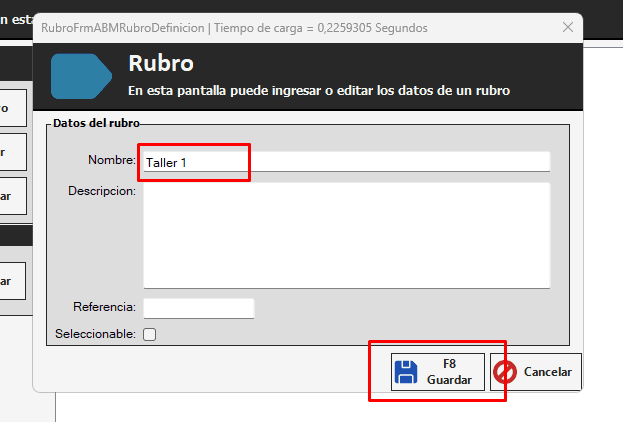
Task: Select the Referencia input box
Action: pyautogui.click(x=199, y=308)
